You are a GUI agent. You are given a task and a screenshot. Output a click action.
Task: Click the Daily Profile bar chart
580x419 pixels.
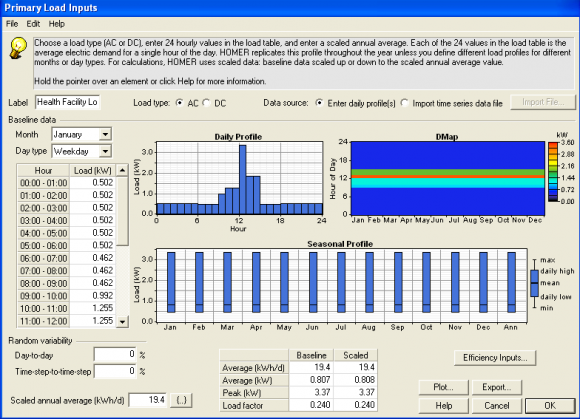239,178
